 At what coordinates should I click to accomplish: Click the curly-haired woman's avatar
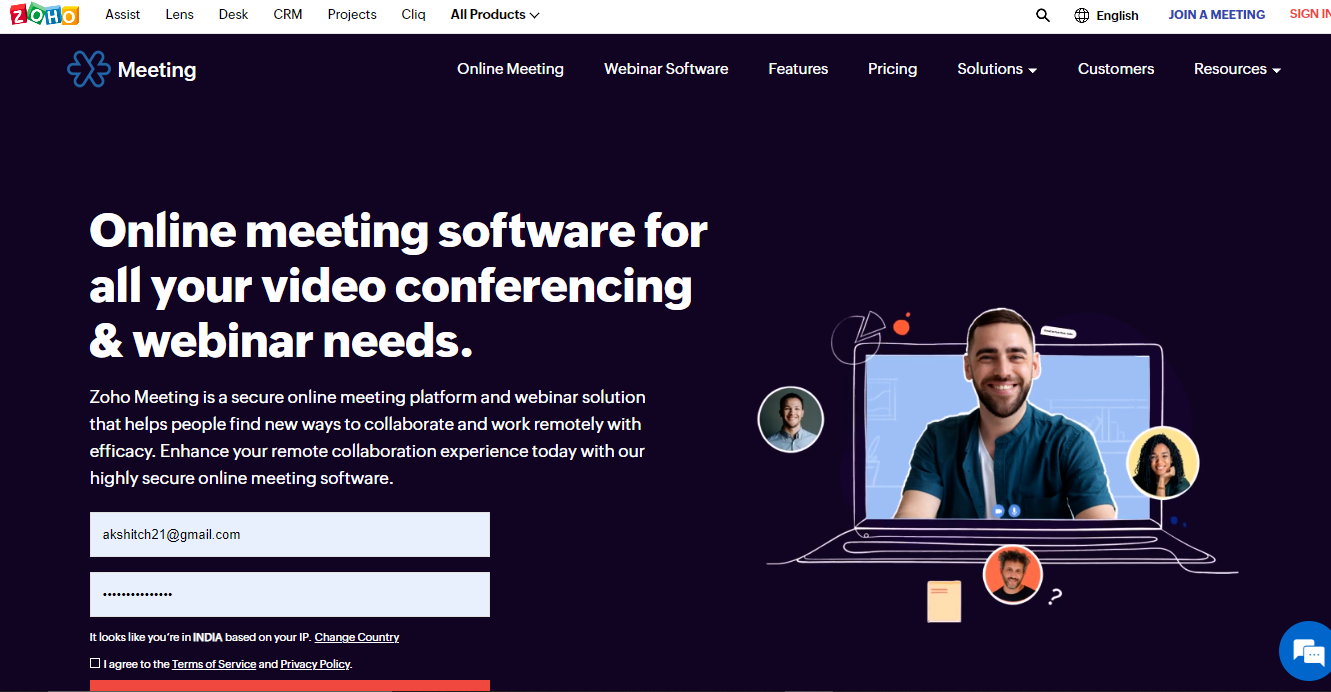(x=1162, y=462)
